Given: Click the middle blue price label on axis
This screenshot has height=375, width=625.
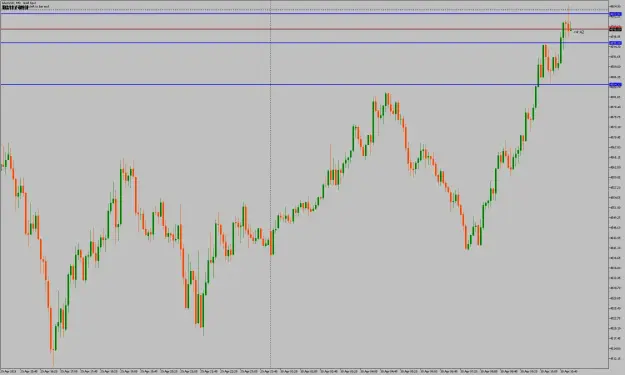Looking at the screenshot, I should tap(615, 43).
